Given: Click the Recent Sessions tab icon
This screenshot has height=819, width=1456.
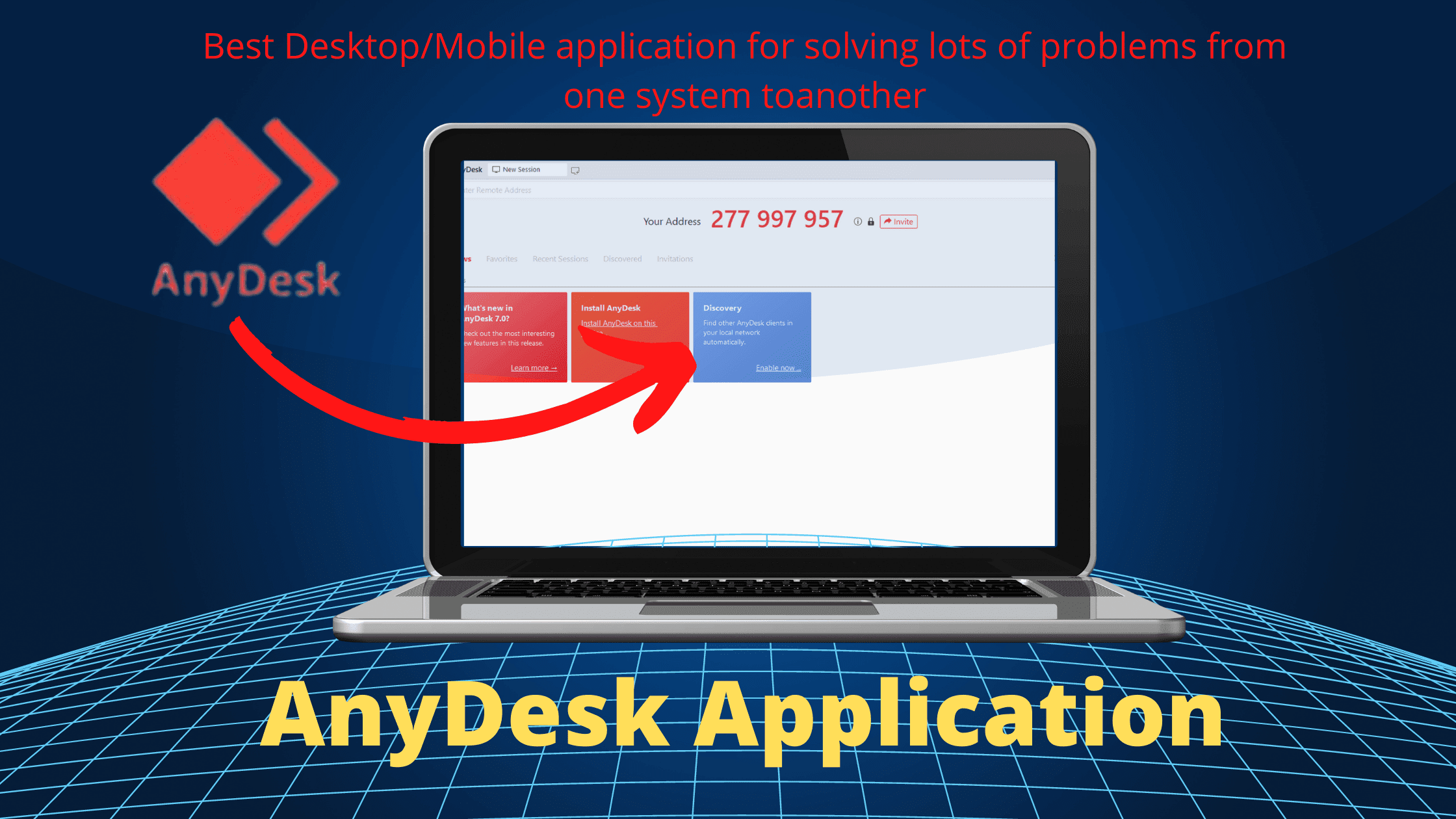Looking at the screenshot, I should [x=560, y=259].
